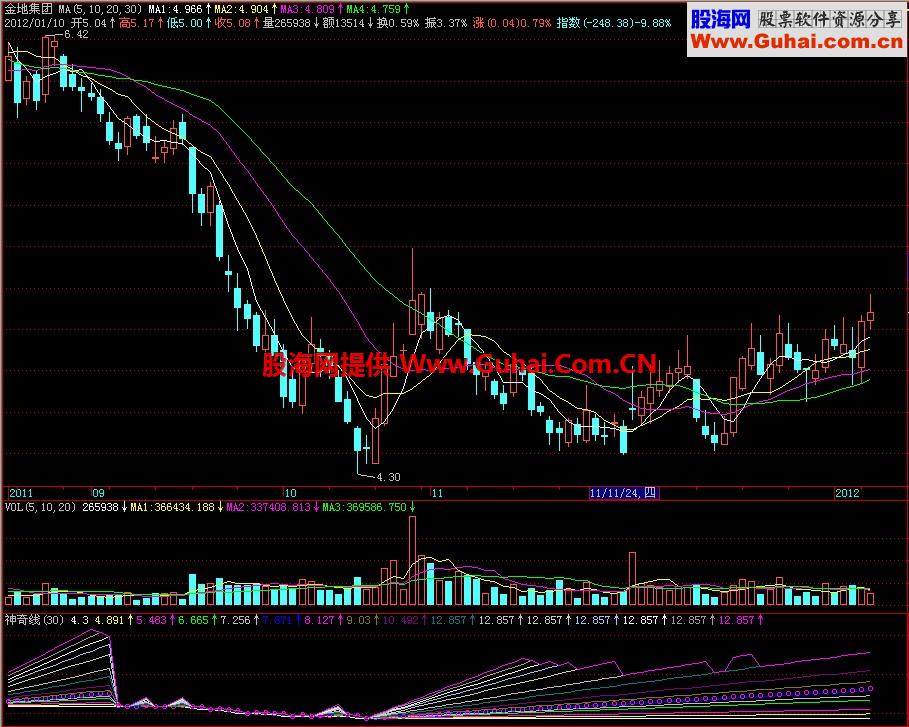Click the 5.483 value in 神奇线 row

tap(151, 620)
